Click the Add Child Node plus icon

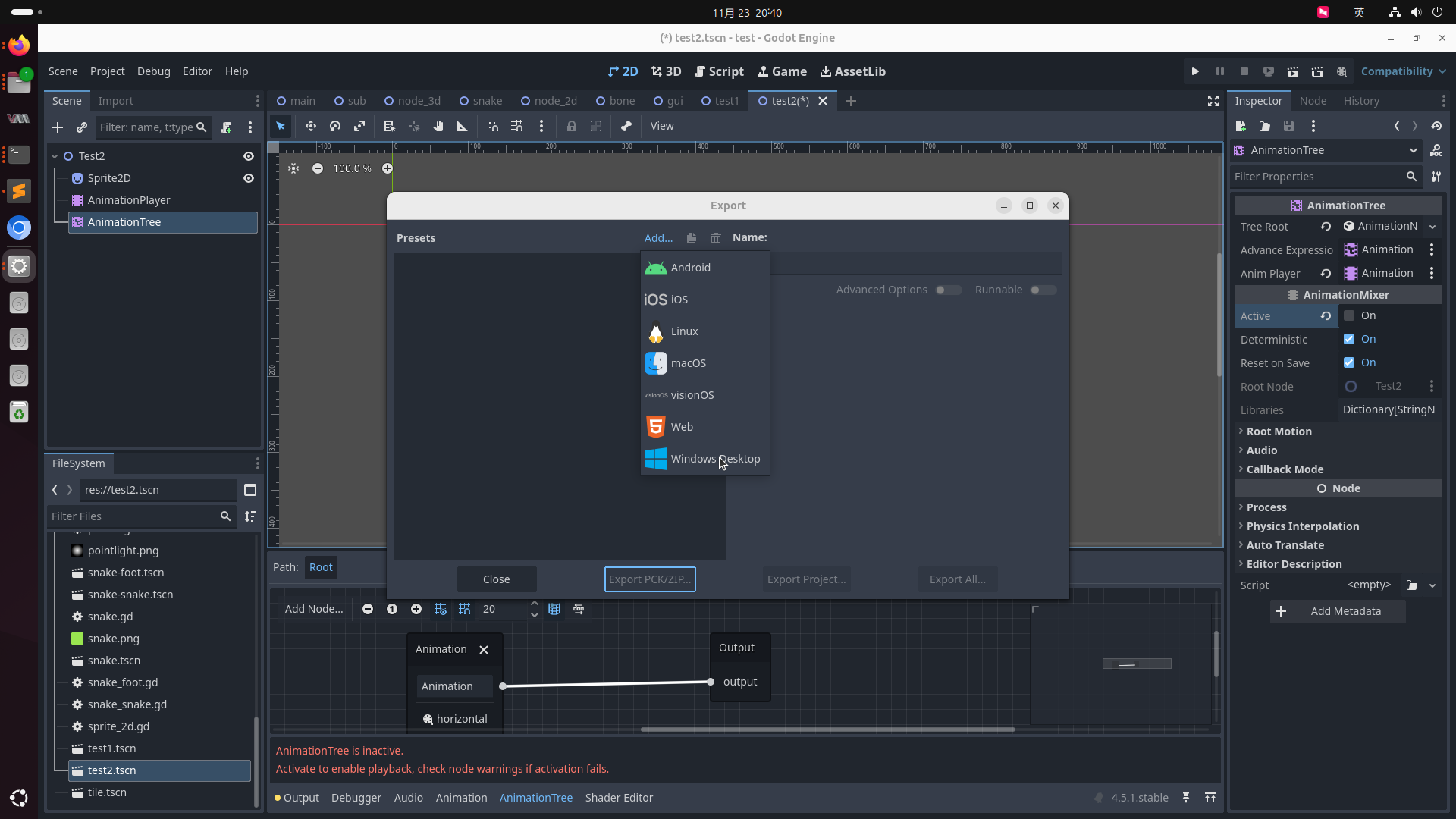point(58,127)
